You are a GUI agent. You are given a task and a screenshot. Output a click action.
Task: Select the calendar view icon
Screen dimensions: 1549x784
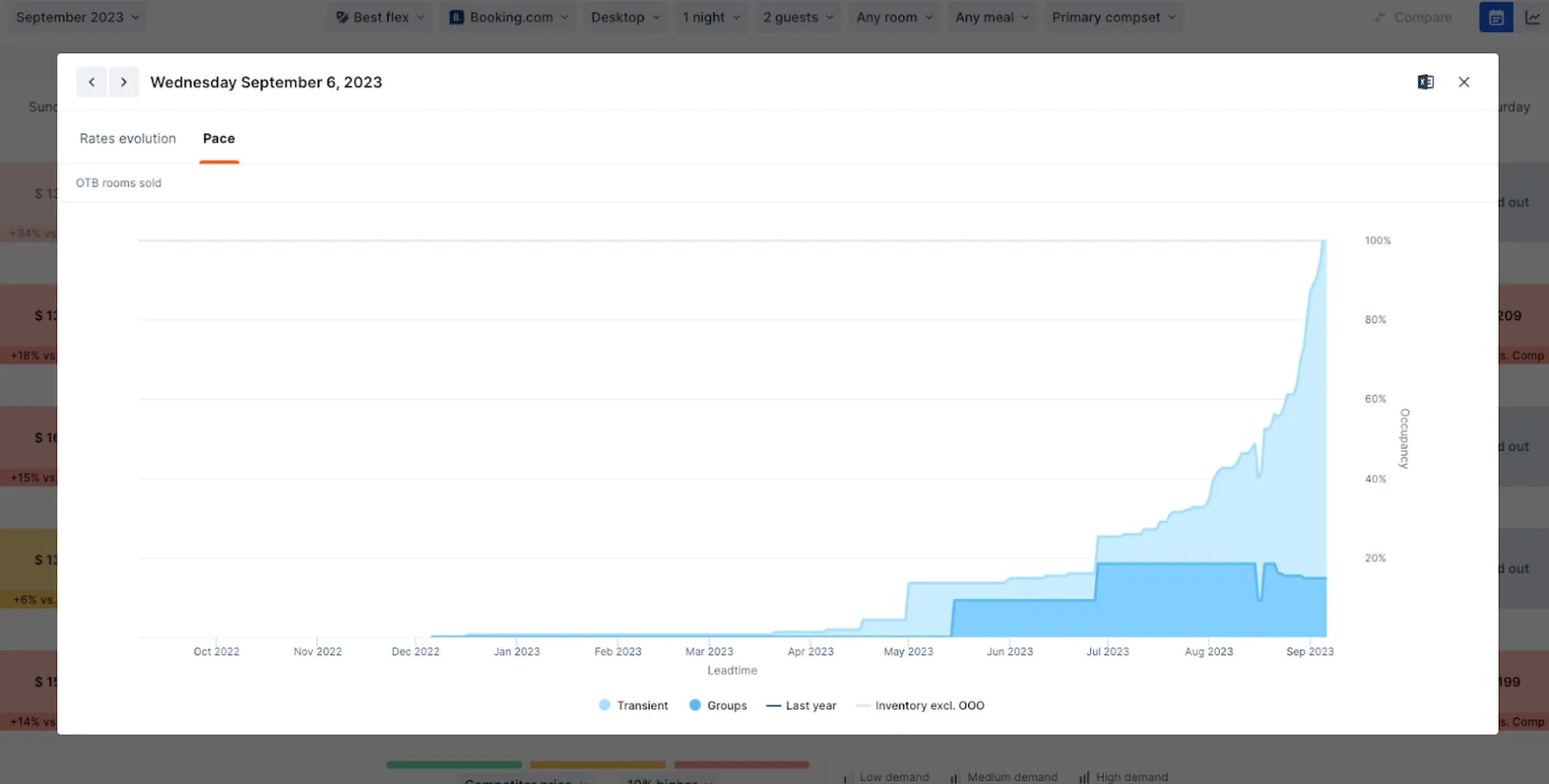[x=1497, y=17]
